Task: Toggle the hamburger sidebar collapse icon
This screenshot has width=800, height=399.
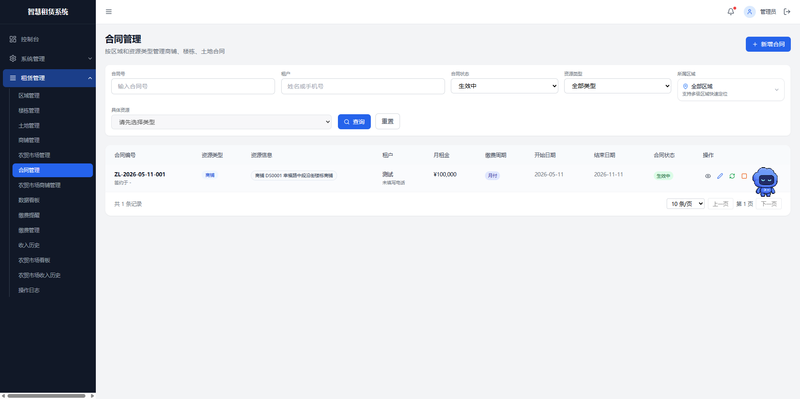Action: click(x=109, y=12)
